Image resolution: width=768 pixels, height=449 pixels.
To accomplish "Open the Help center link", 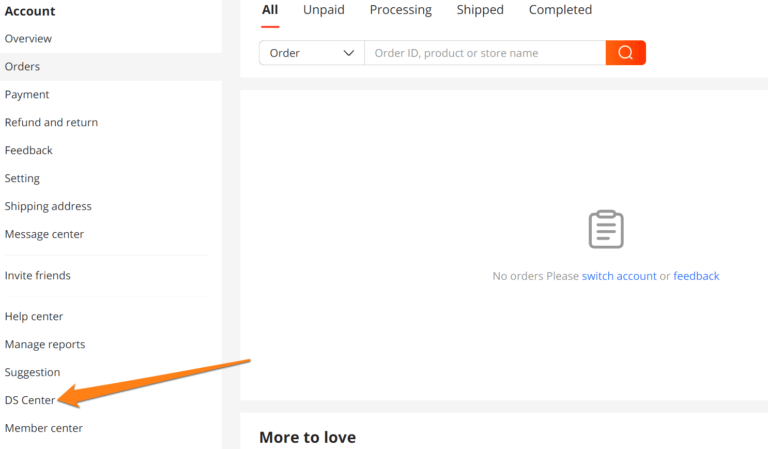I will click(x=34, y=317).
